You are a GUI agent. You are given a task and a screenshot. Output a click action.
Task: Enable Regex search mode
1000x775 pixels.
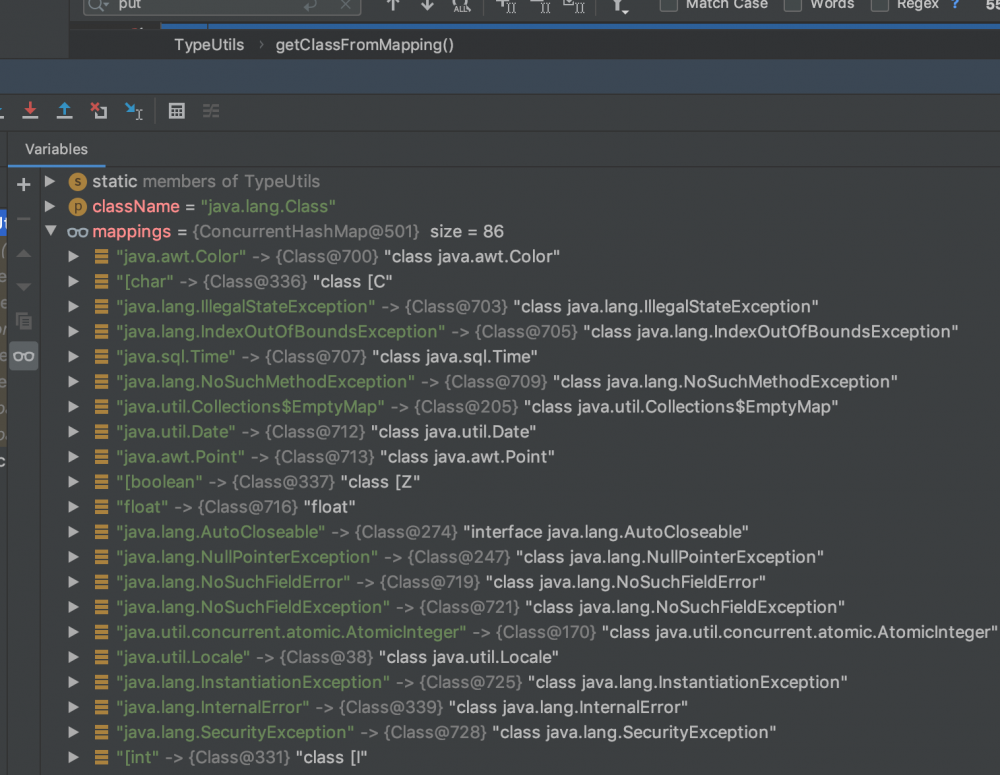pos(878,5)
